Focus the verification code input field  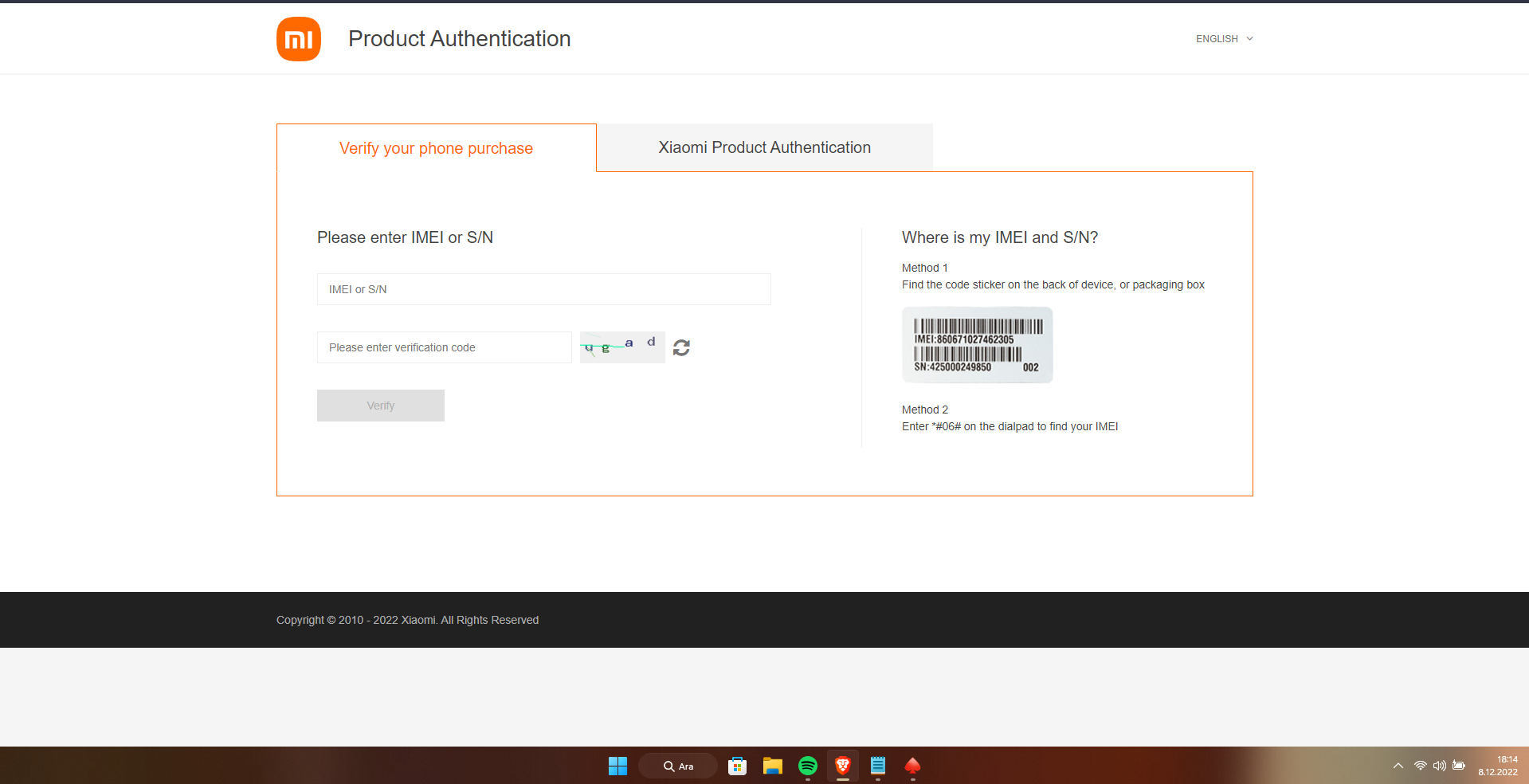coord(445,347)
